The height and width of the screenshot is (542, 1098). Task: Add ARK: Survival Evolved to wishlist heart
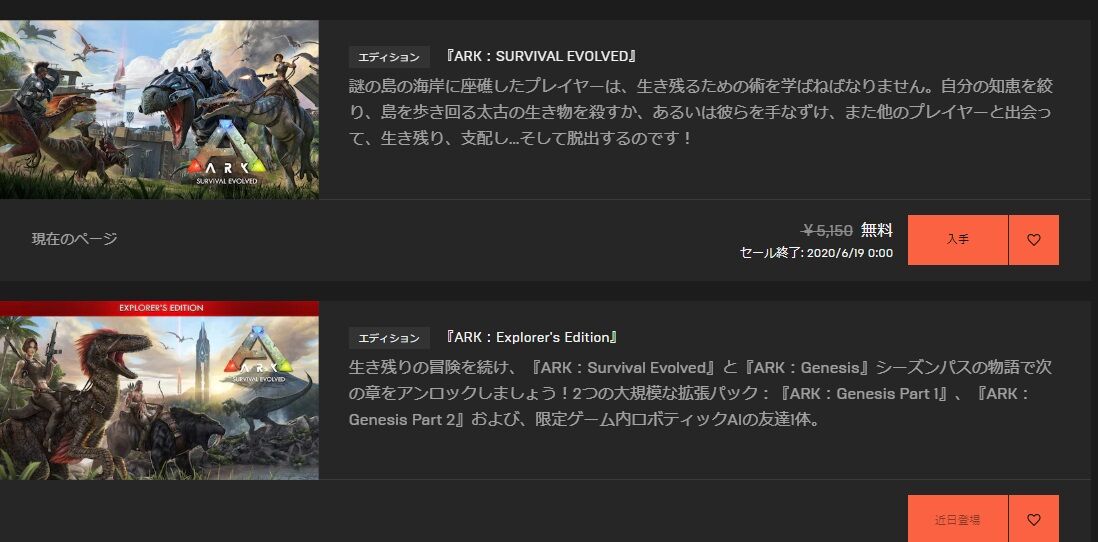(x=1034, y=239)
